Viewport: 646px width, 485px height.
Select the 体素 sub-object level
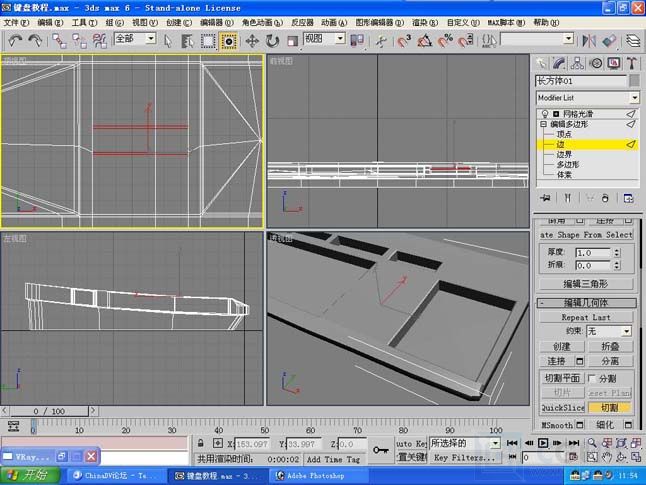tap(564, 175)
